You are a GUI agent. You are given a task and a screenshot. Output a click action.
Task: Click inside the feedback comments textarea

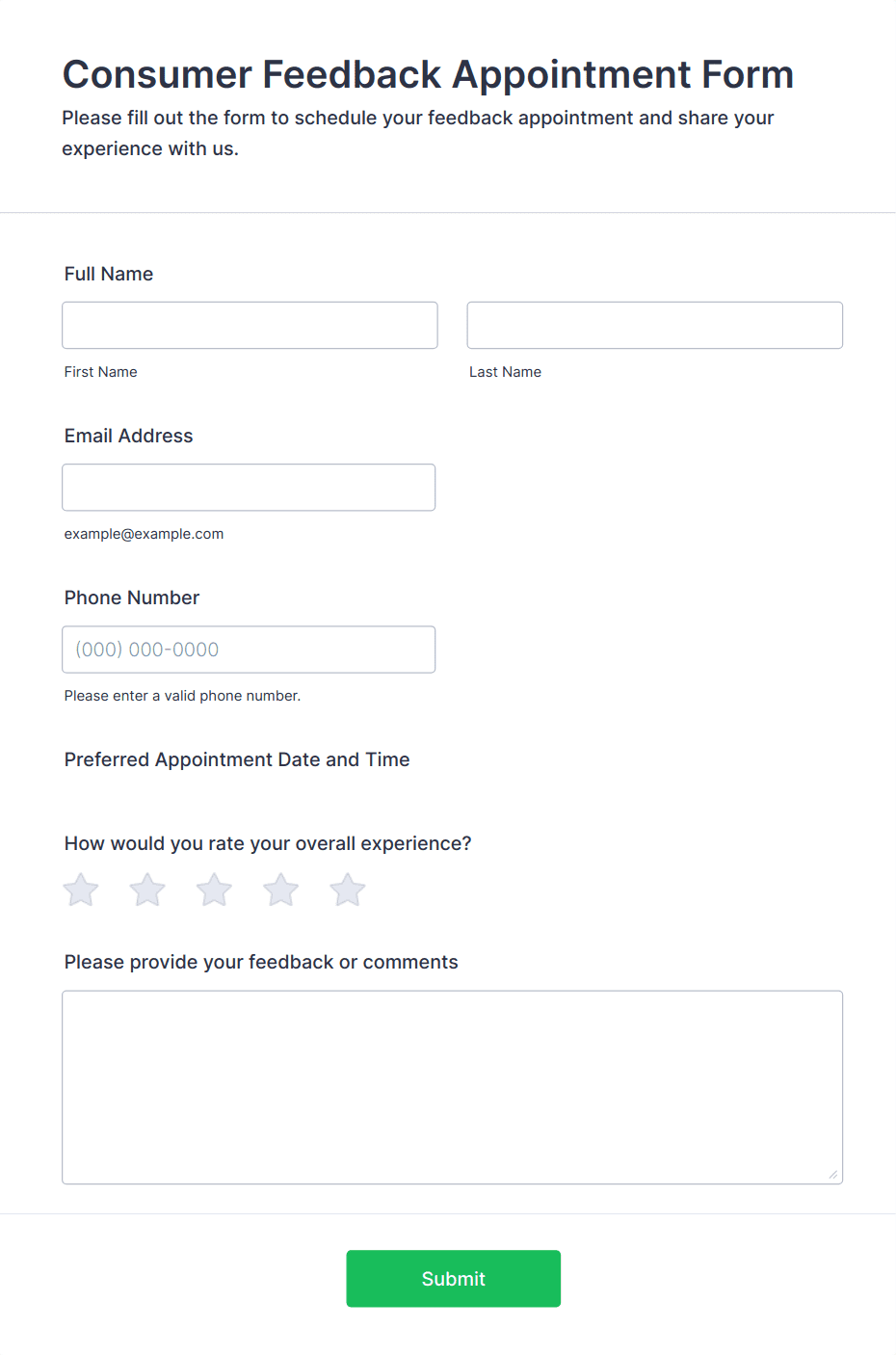coord(453,1087)
